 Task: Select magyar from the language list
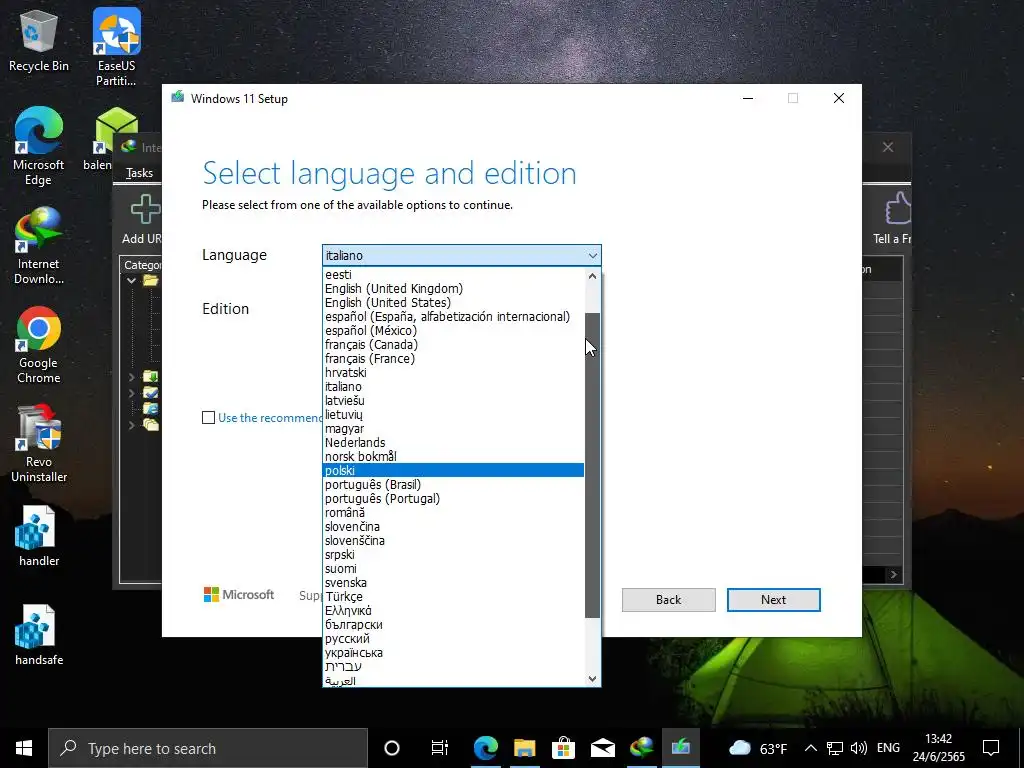(x=454, y=428)
